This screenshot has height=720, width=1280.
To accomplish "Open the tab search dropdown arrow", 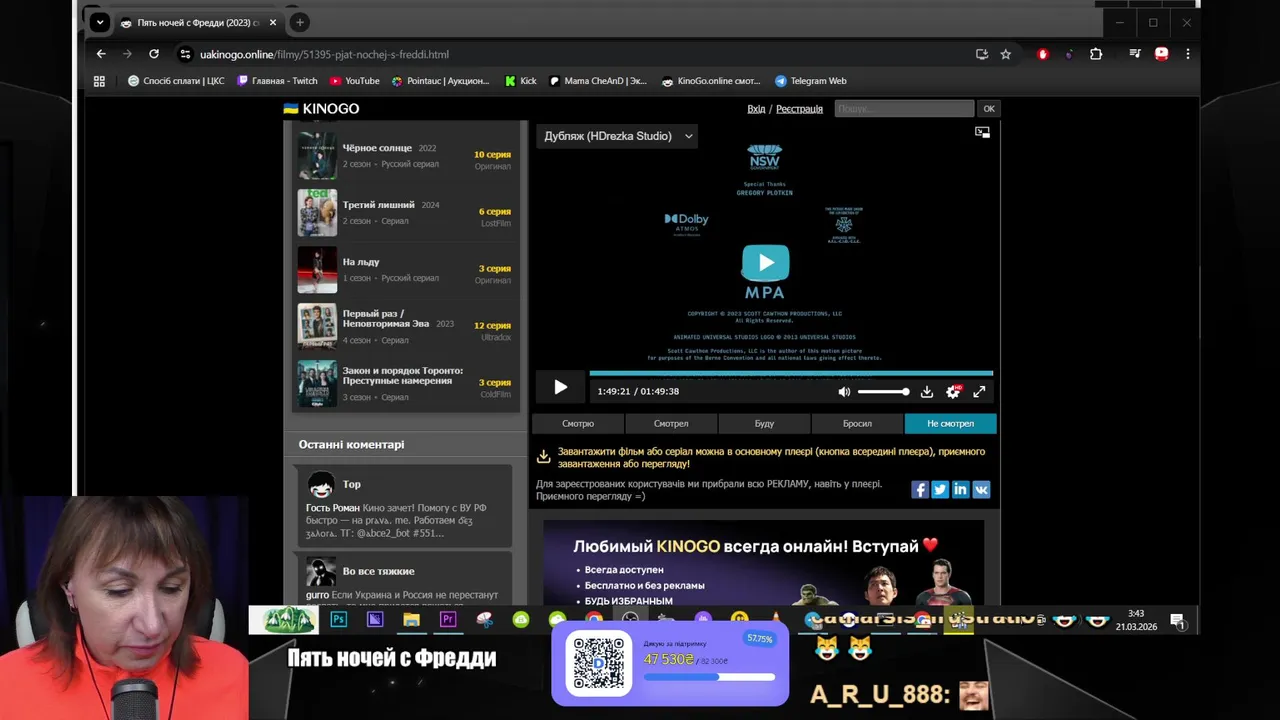I will pyautogui.click(x=98, y=22).
